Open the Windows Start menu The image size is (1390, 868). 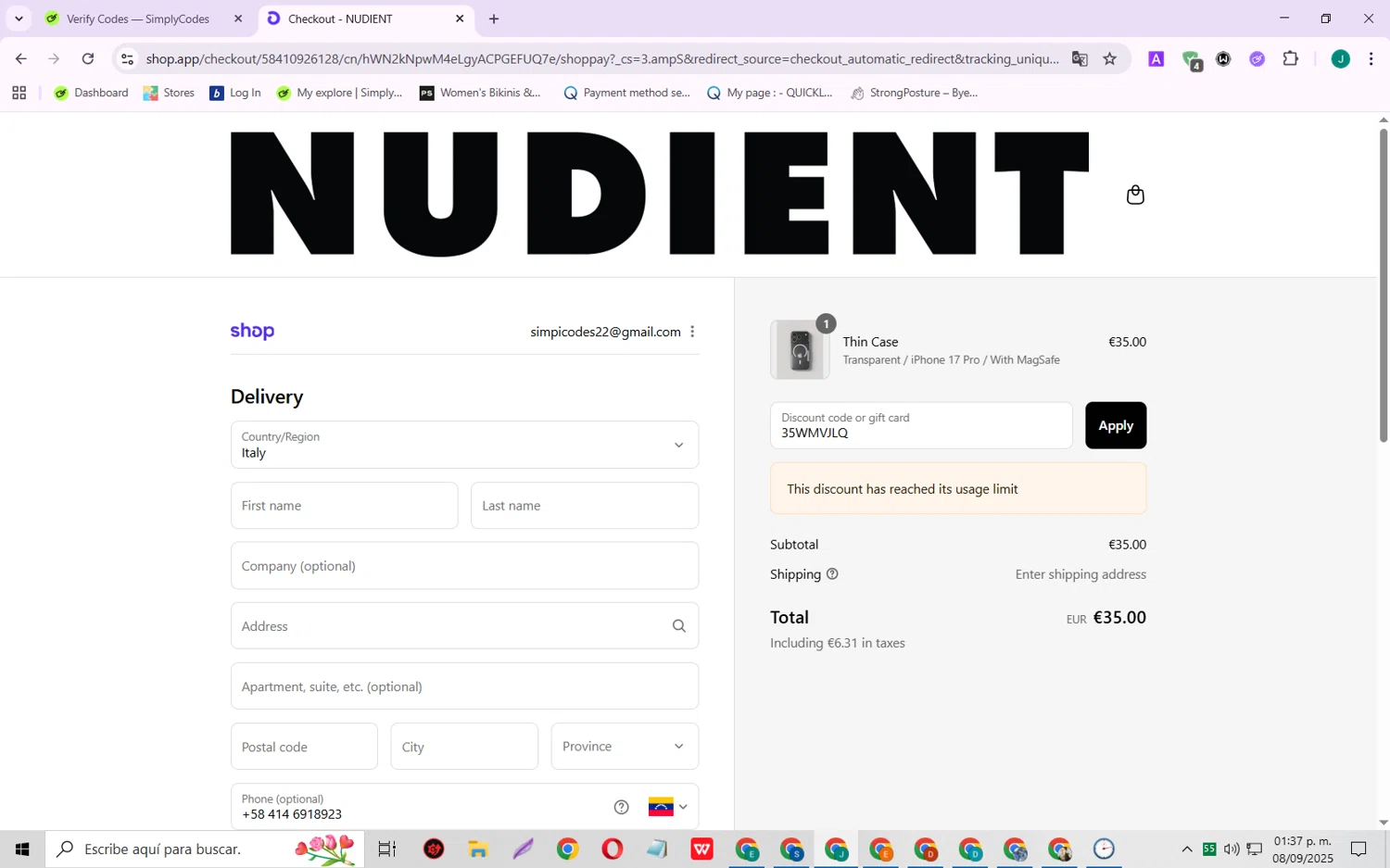pos(22,849)
